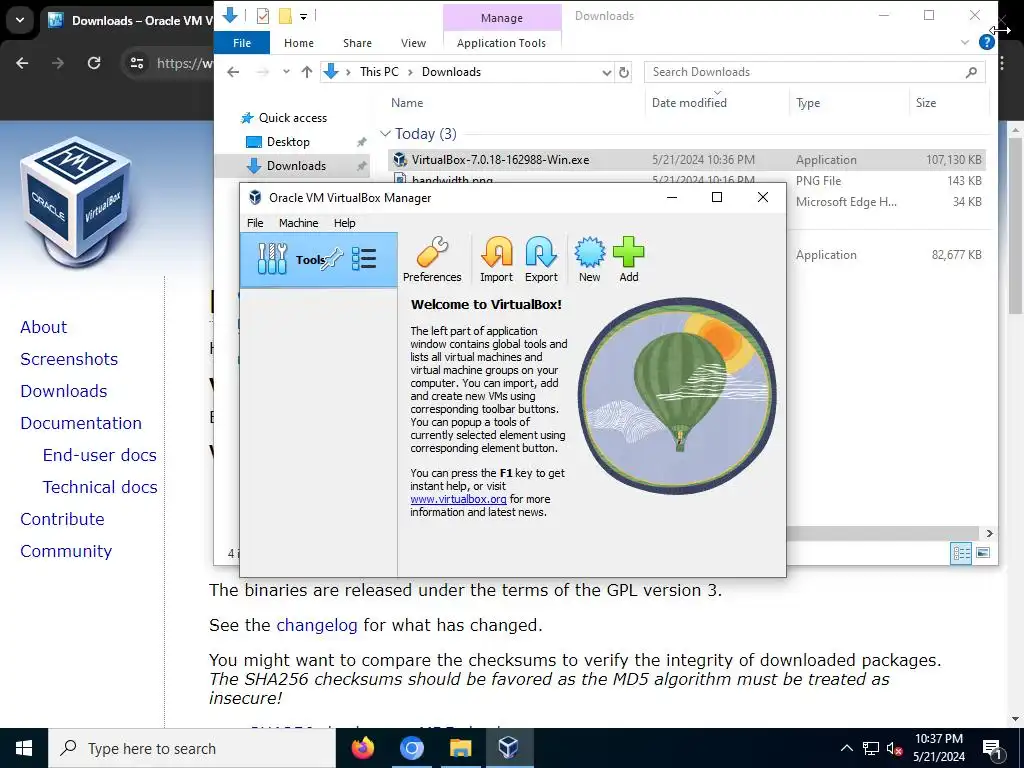Image resolution: width=1024 pixels, height=768 pixels.
Task: Open the End-user docs link
Action: click(x=99, y=455)
